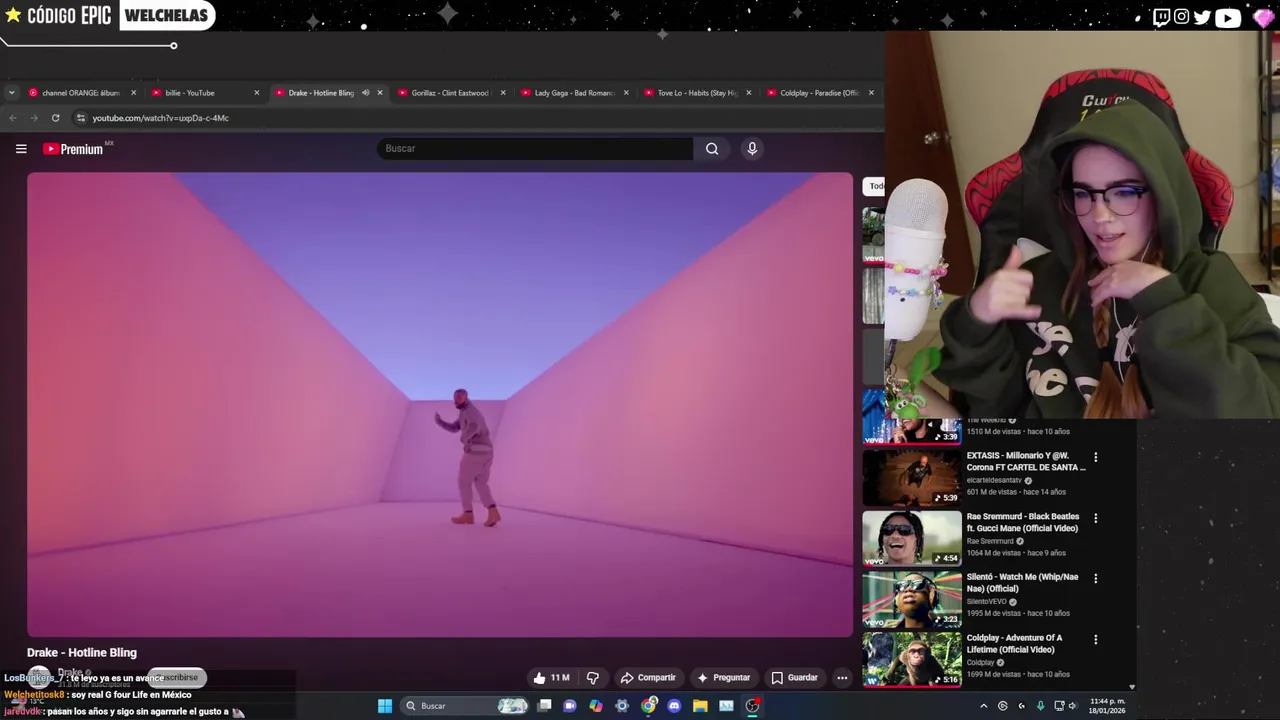Image resolution: width=1280 pixels, height=720 pixels.
Task: Close the Drake - Hotline Bling tab
Action: click(x=380, y=93)
